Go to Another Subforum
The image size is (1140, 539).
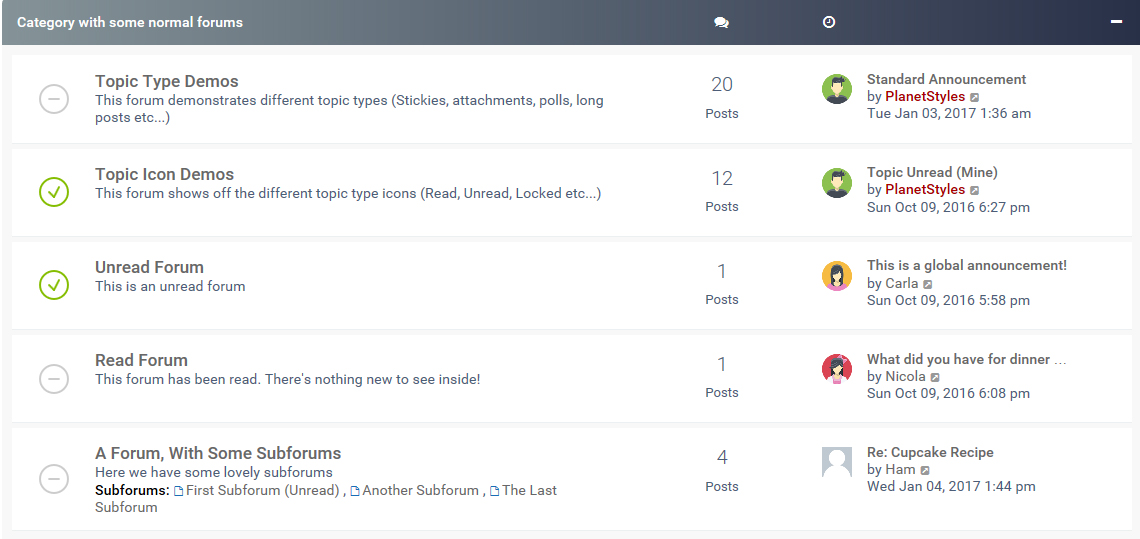[x=420, y=490]
